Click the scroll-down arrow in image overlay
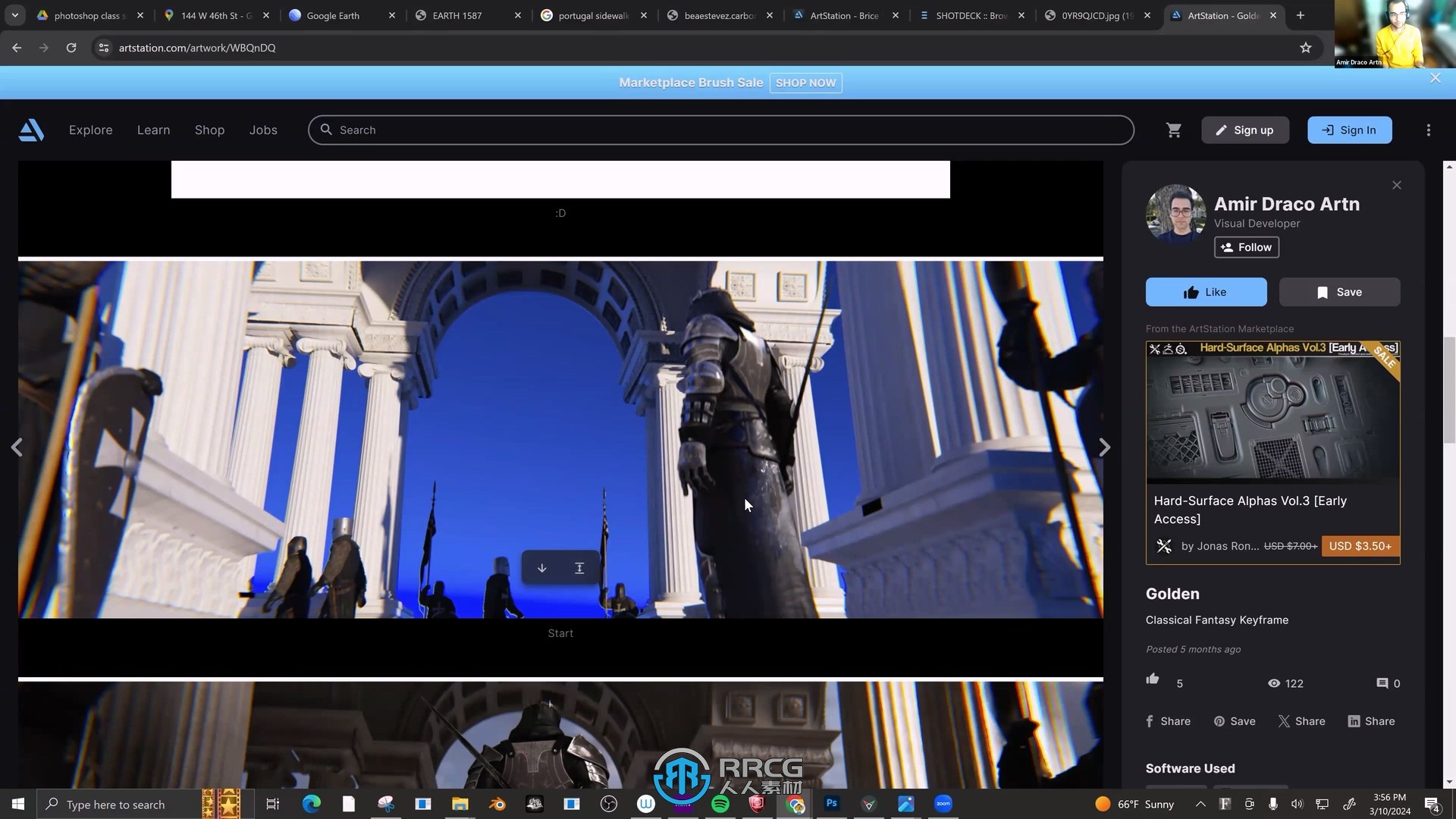 pos(542,568)
